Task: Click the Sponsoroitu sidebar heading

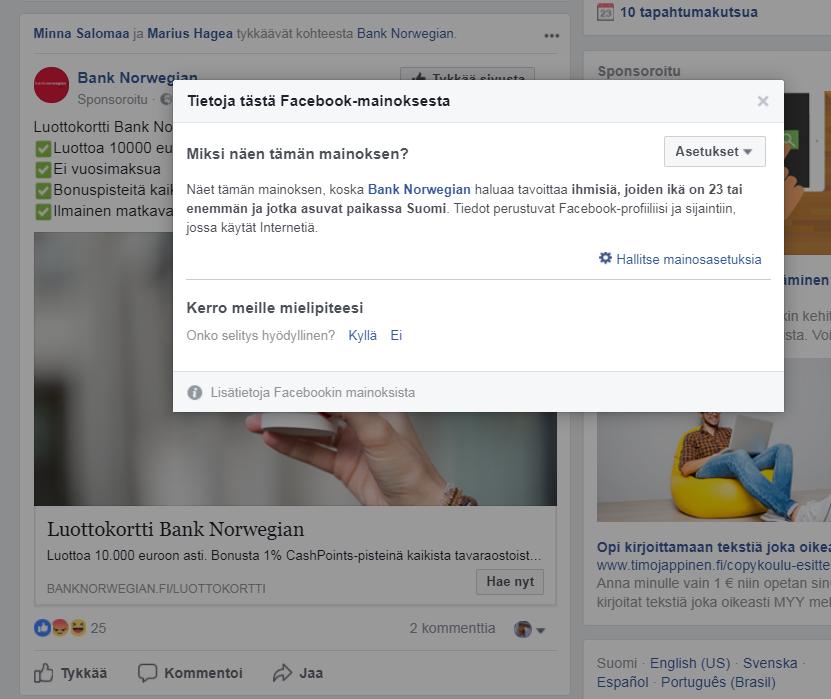Action: 639,71
